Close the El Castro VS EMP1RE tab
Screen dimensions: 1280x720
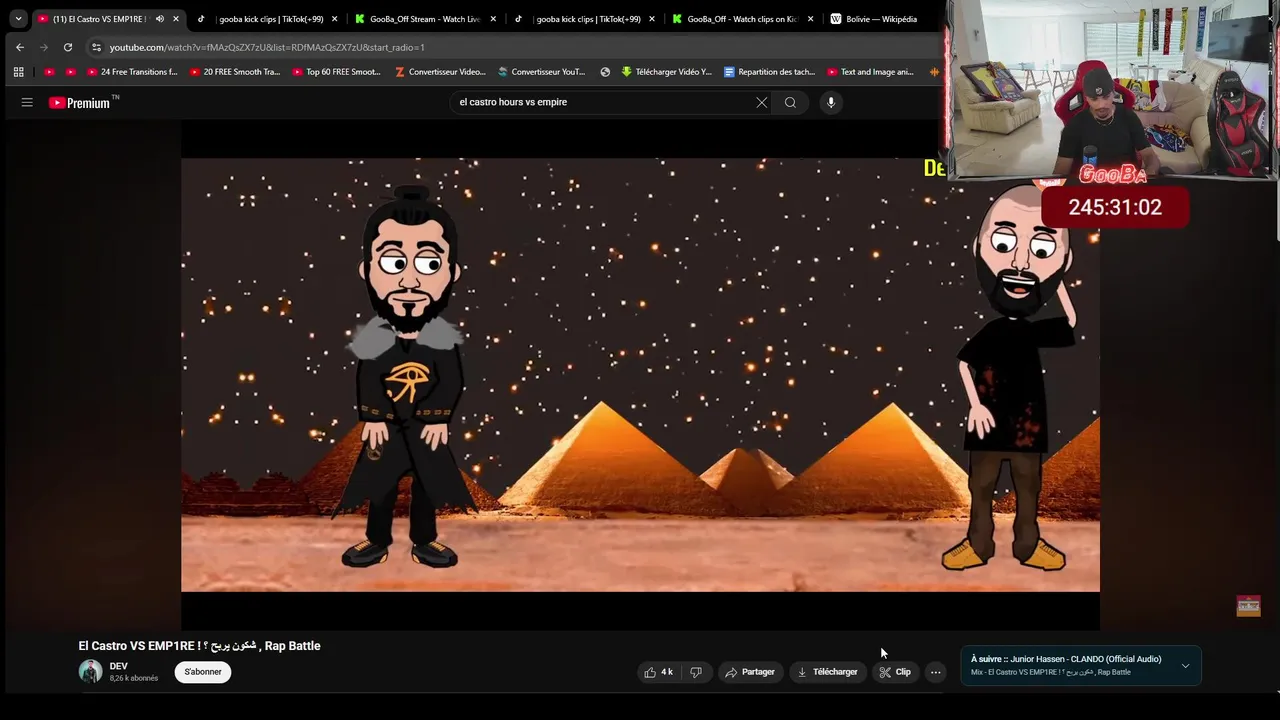(x=176, y=19)
